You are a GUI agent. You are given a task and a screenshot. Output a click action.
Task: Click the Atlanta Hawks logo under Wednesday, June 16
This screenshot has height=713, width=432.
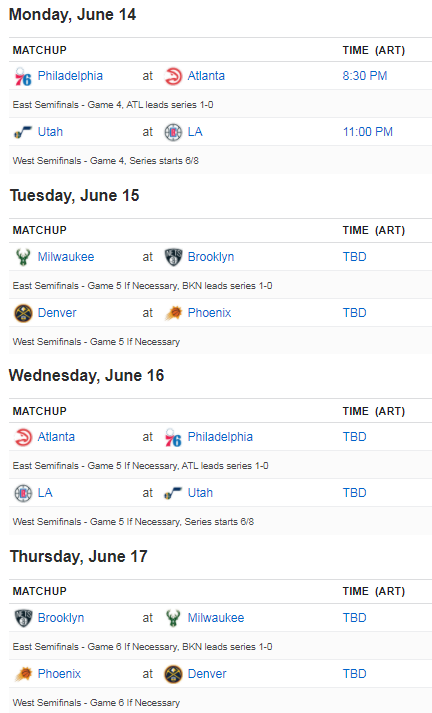point(23,437)
